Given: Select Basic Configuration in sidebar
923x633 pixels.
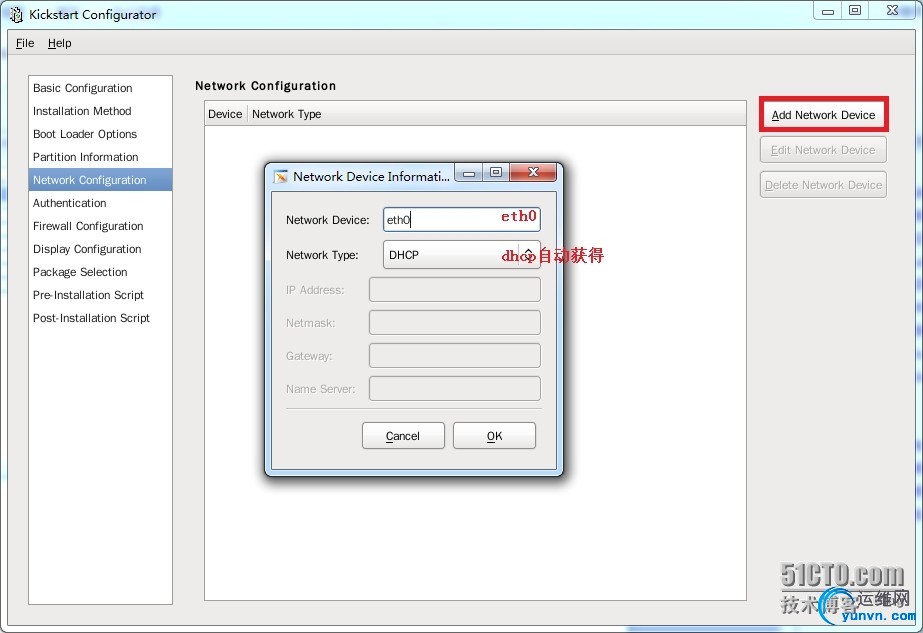Looking at the screenshot, I should pos(100,88).
